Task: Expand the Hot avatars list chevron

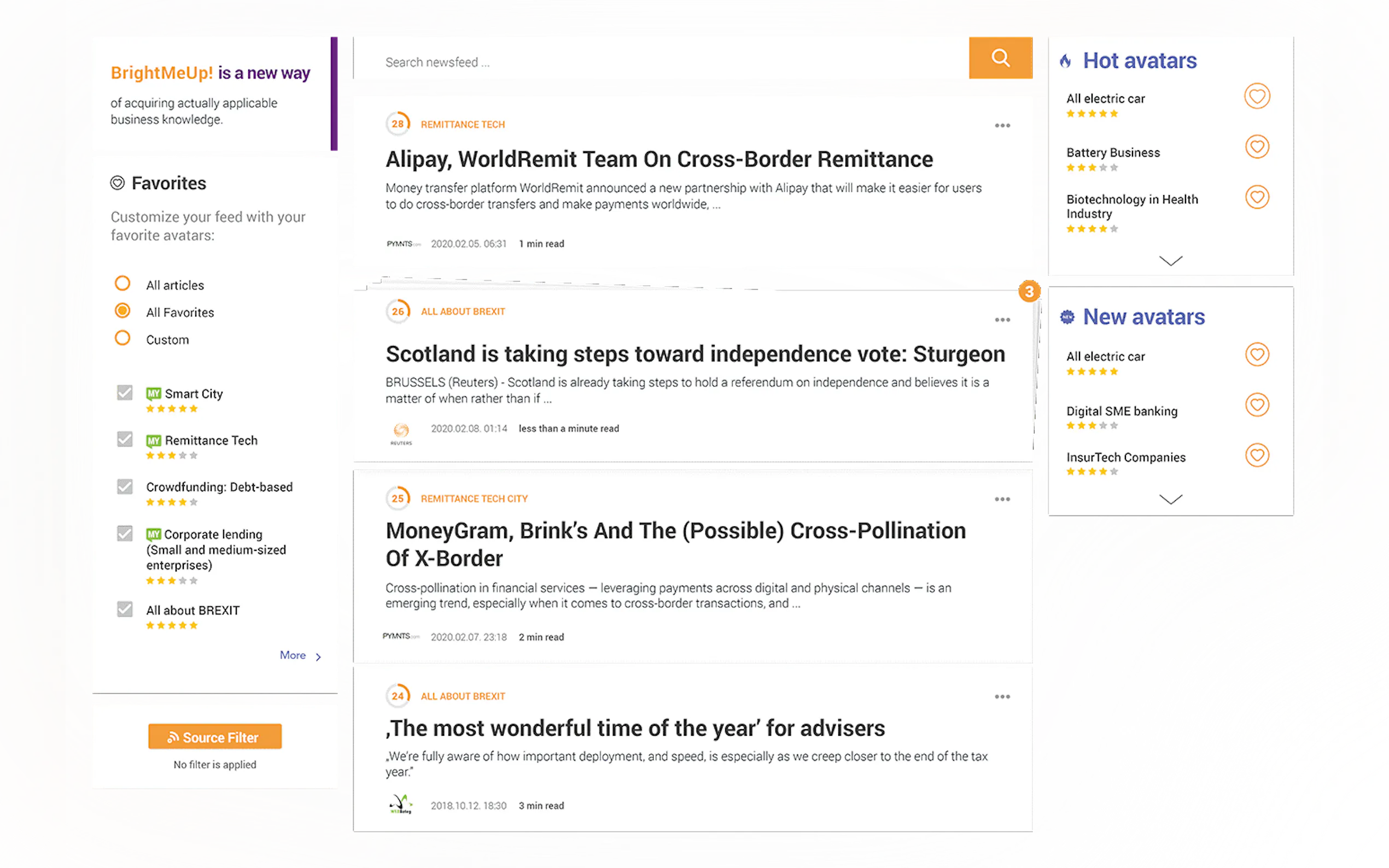Action: coord(1170,261)
